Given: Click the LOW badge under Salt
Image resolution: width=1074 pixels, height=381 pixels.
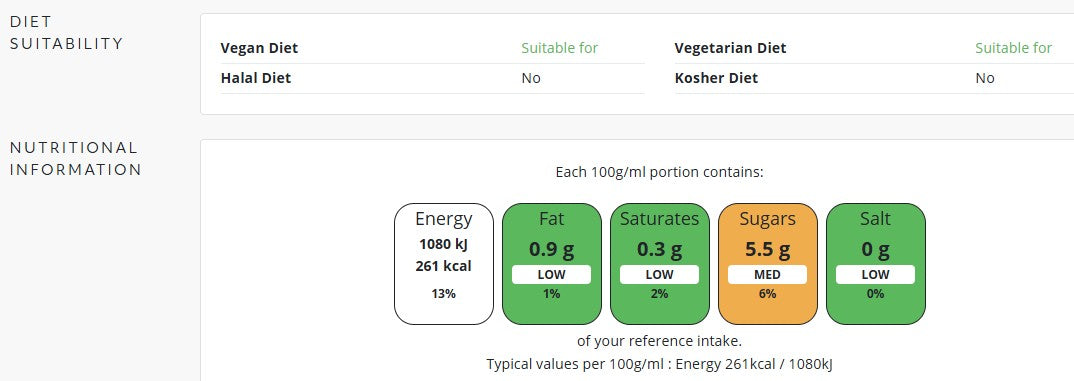Looking at the screenshot, I should (x=875, y=275).
